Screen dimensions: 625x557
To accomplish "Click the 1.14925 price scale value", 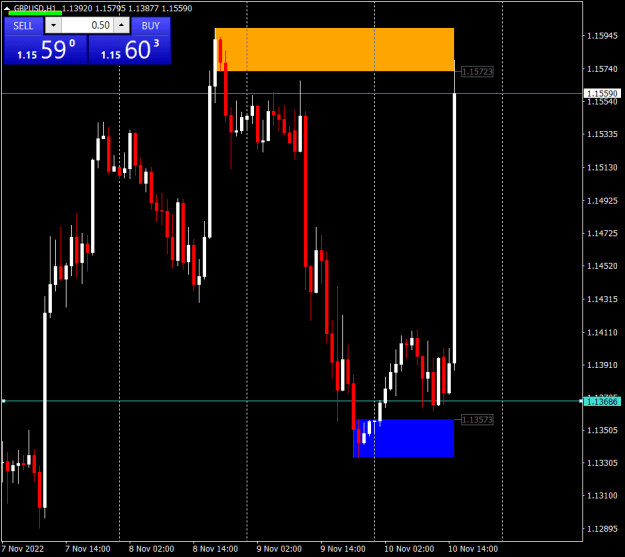I will [x=602, y=201].
